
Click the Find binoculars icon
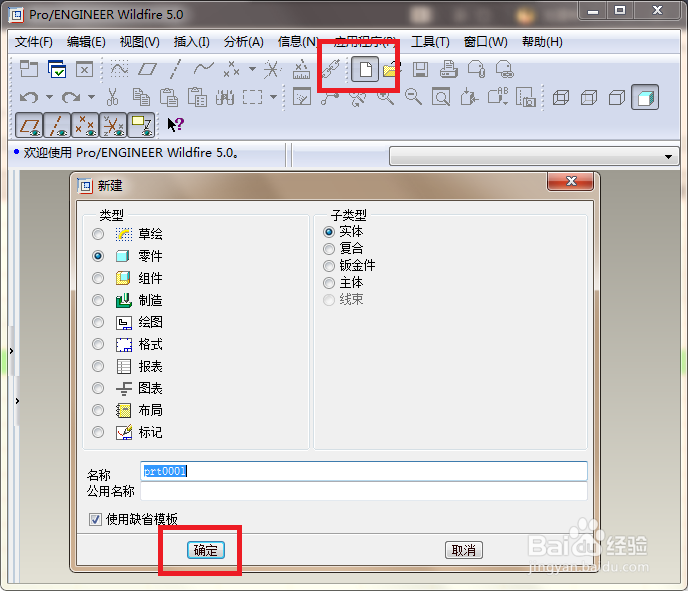click(x=225, y=97)
